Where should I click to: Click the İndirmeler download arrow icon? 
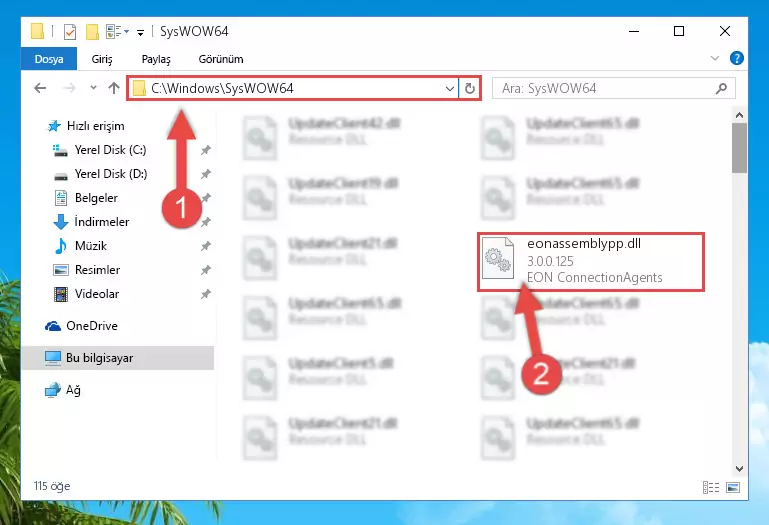(x=60, y=222)
